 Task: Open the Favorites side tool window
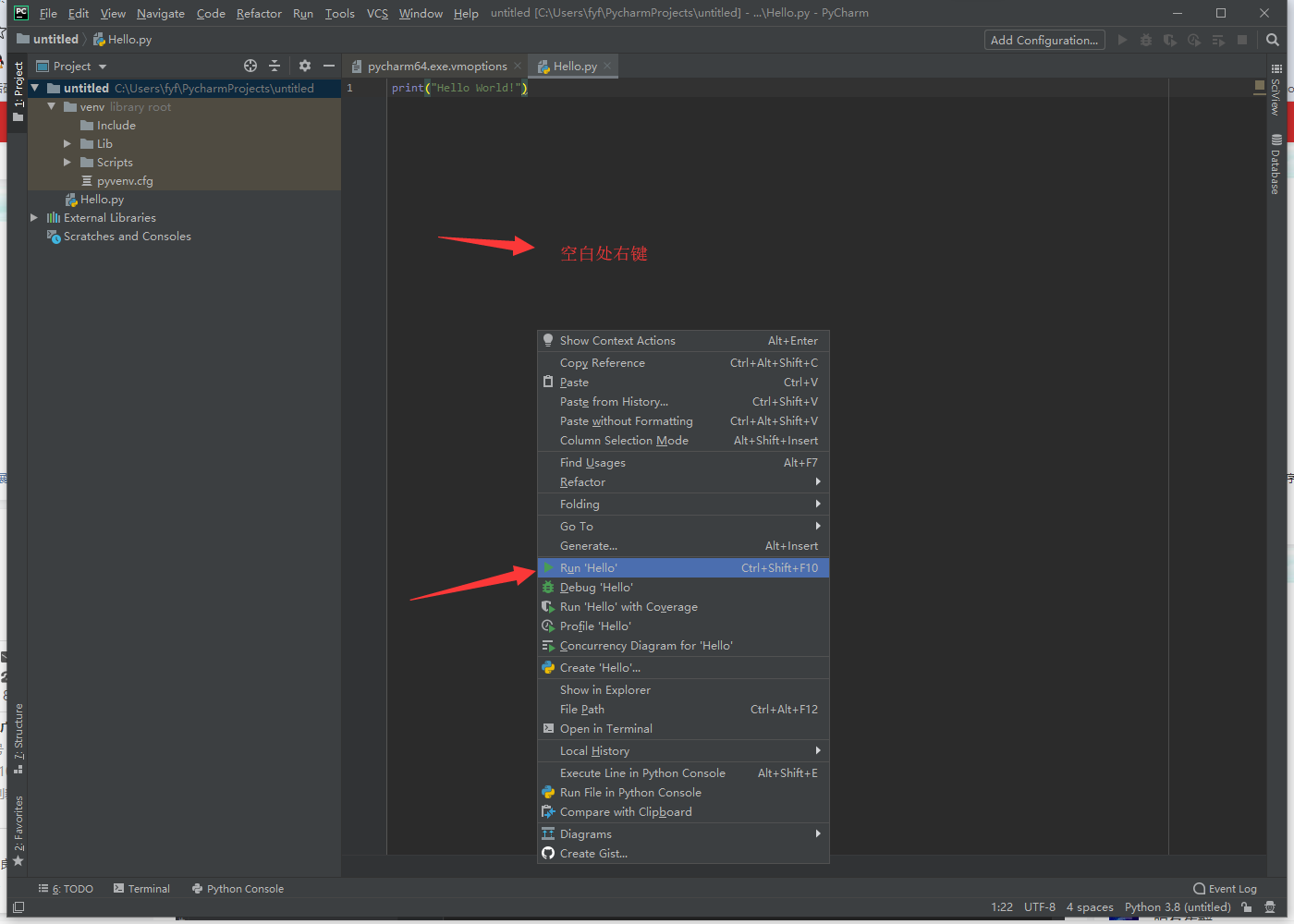point(18,830)
